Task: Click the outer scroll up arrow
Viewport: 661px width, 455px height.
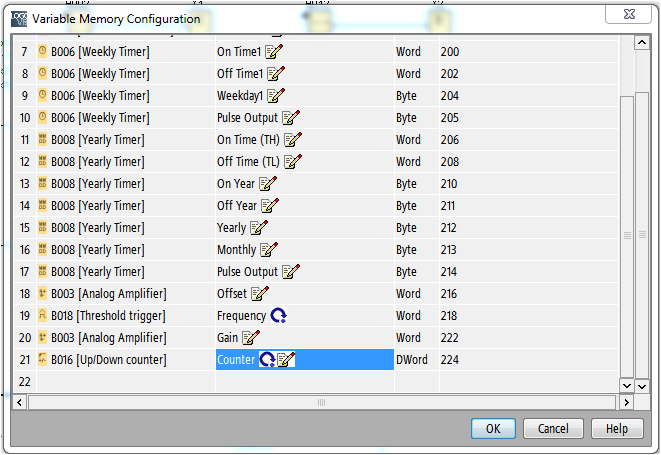Action: (642, 42)
